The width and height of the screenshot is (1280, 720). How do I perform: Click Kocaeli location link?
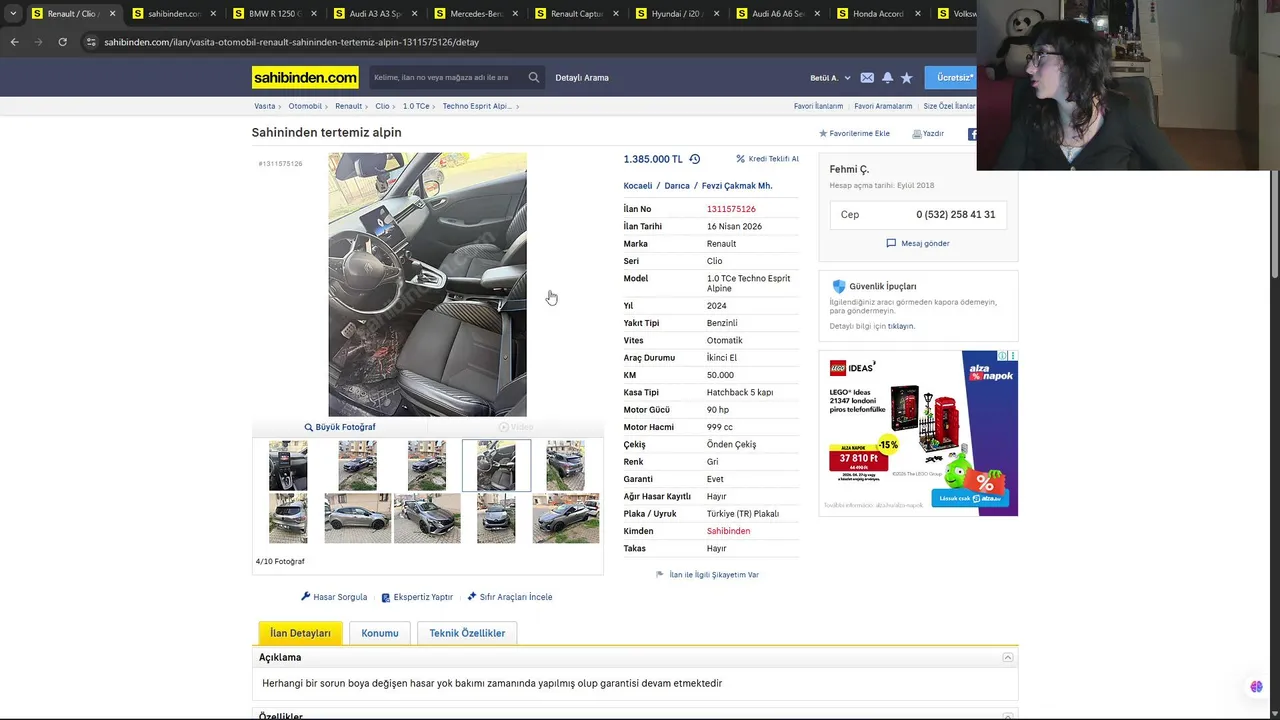[638, 186]
